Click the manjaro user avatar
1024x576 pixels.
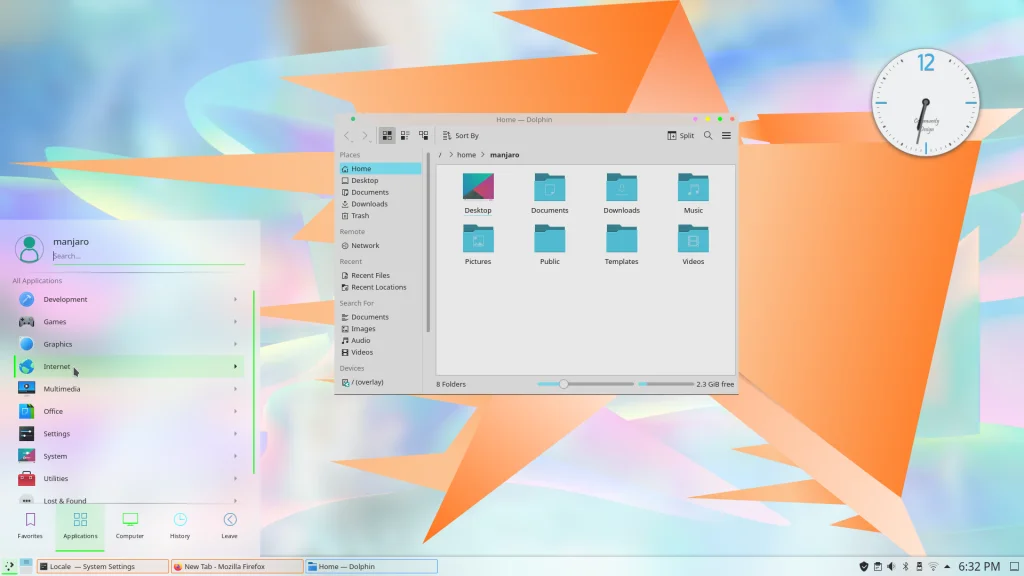point(29,249)
